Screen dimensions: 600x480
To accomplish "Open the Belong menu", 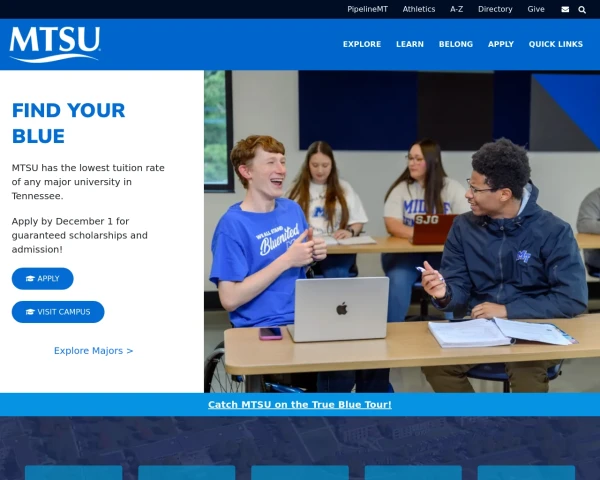I will [x=456, y=44].
